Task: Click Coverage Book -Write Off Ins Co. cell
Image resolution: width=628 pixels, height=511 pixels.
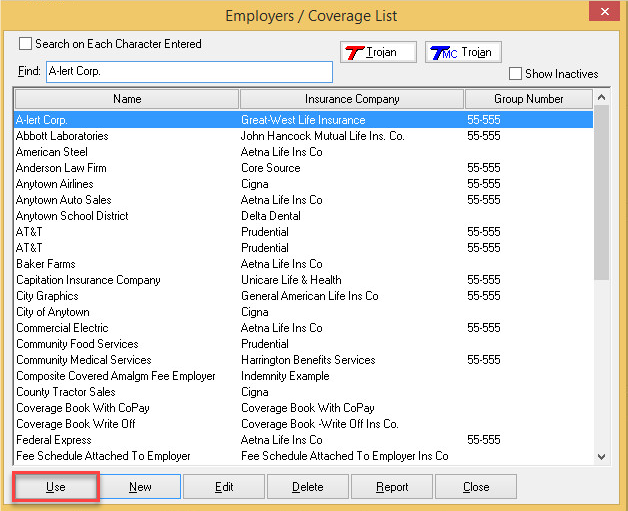Action: (320, 424)
